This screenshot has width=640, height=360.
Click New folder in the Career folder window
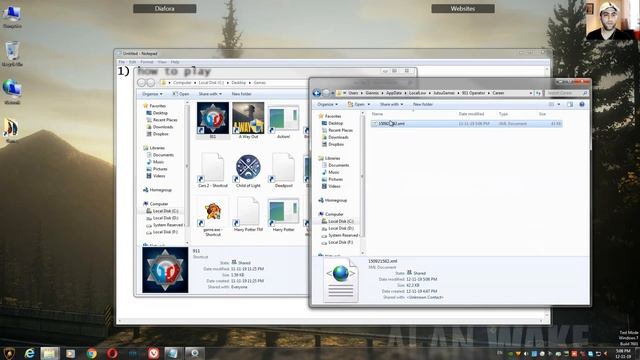422,104
